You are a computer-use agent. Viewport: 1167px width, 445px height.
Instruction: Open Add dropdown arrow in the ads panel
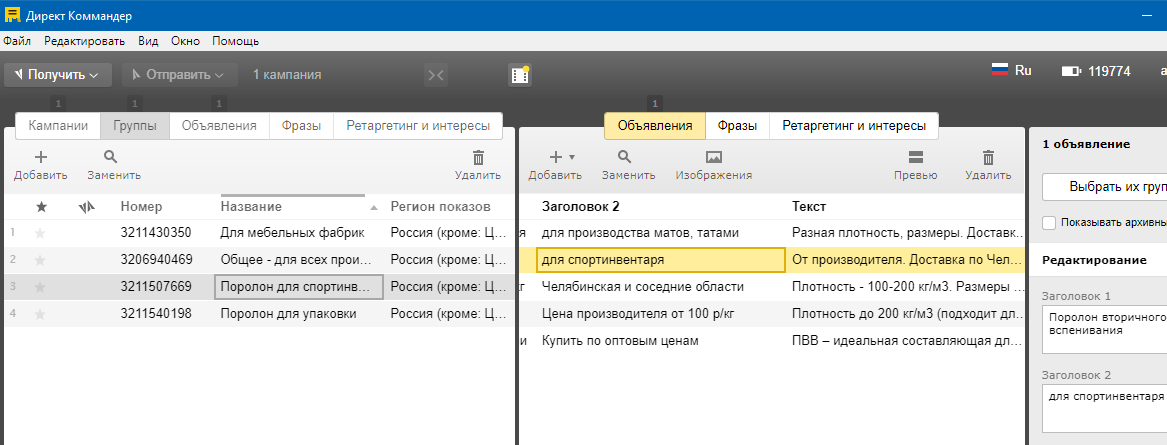pyautogui.click(x=572, y=157)
